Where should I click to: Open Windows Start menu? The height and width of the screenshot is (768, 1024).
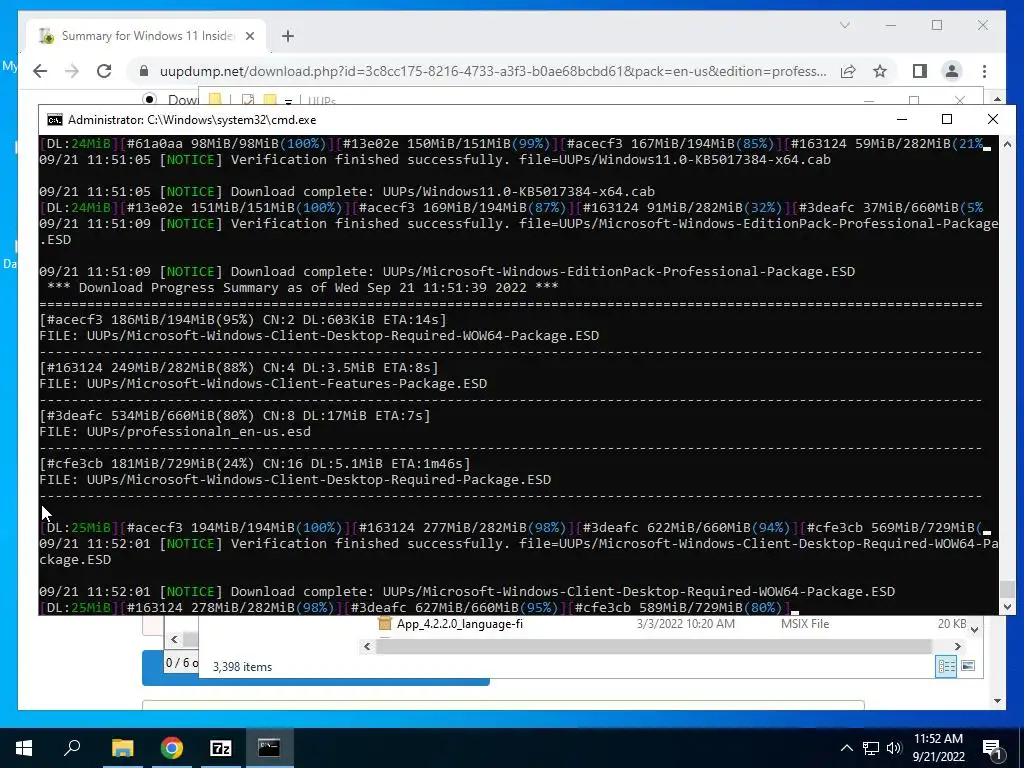click(x=24, y=748)
